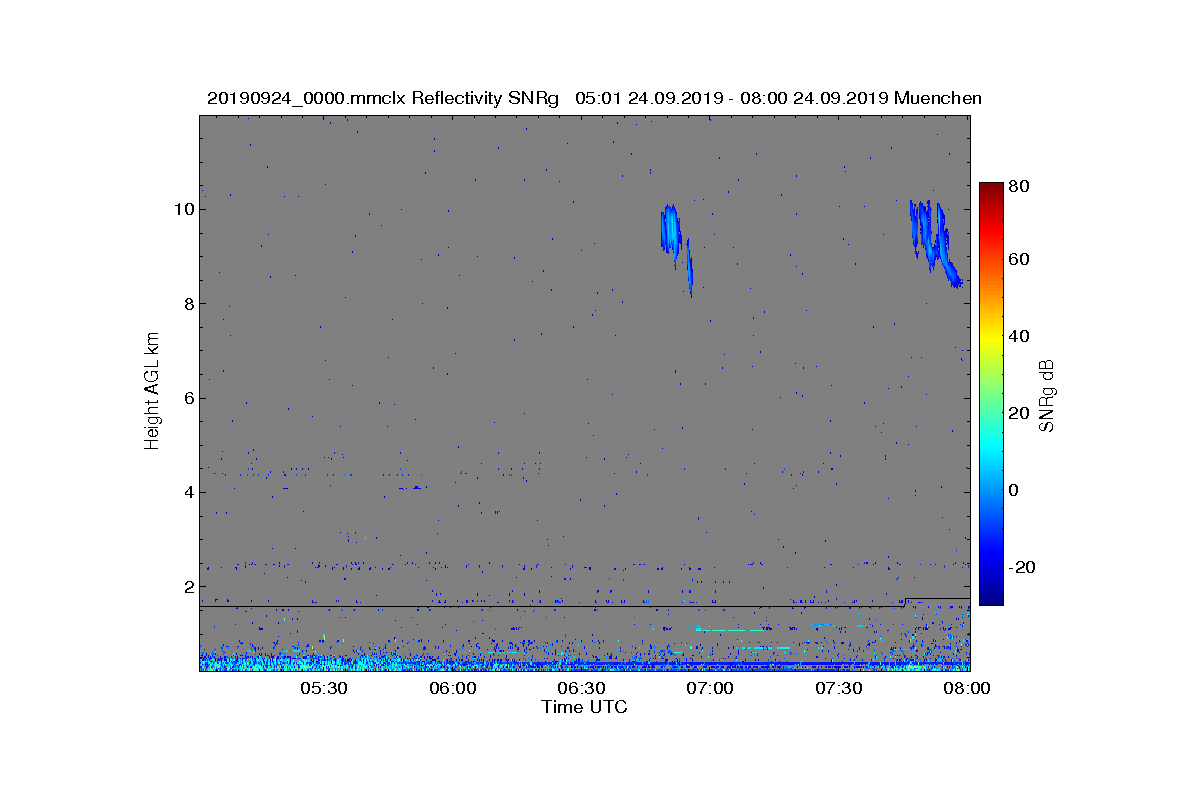Screen dimensions: 1200x800
Task: Click the plot title text starting '20190924_0000.mmclx Reflectivity'
Action: [x=594, y=98]
